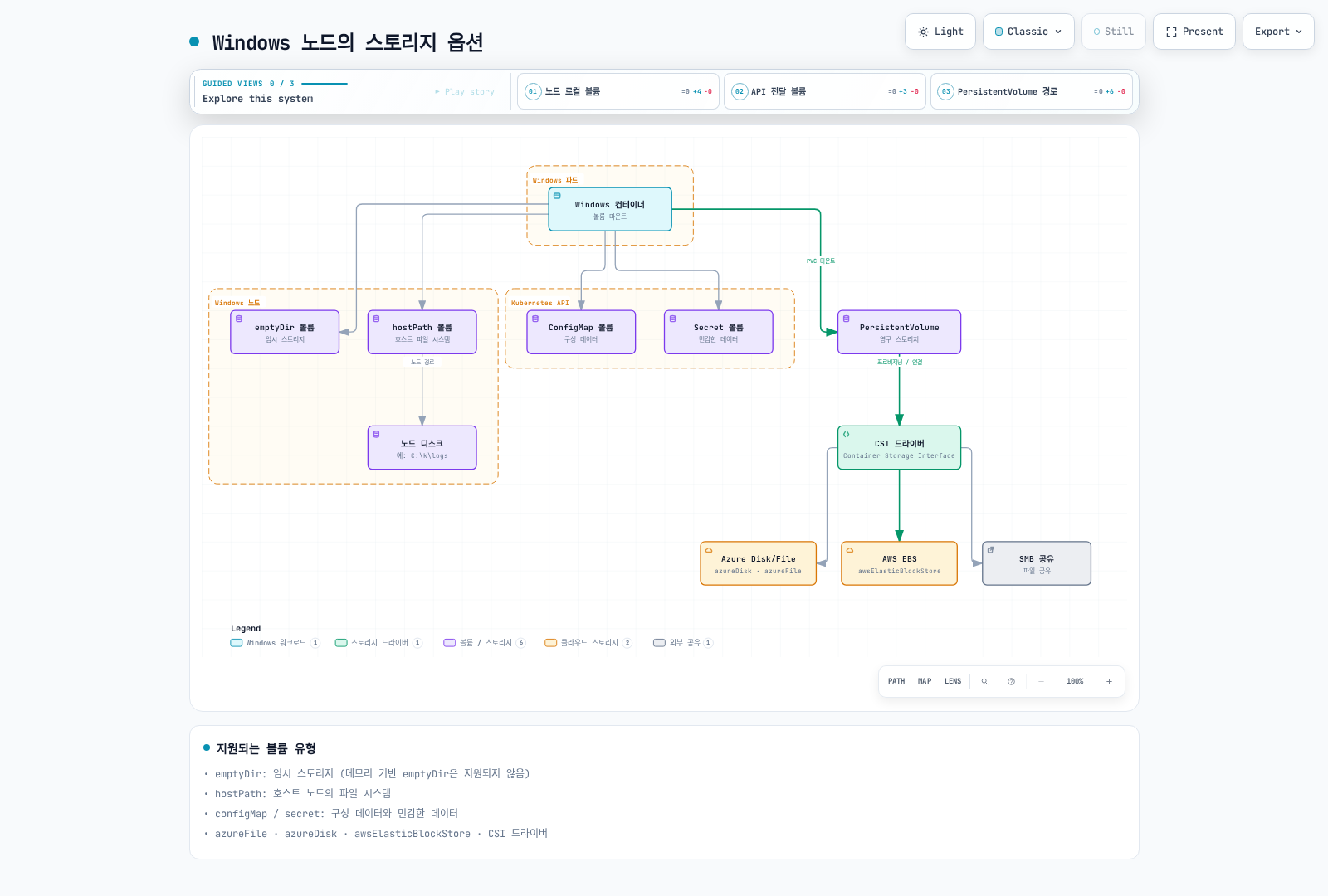The height and width of the screenshot is (896, 1328).
Task: Click the cloud icon on Azure Disk/File
Action: pos(709,550)
